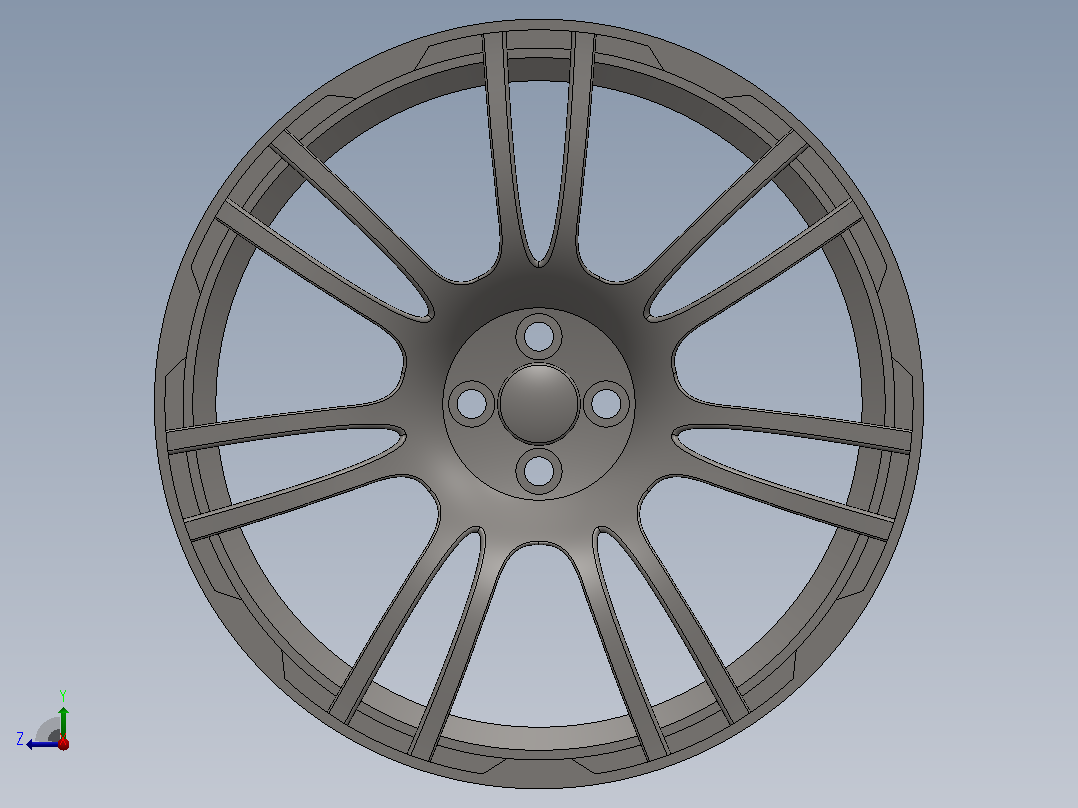Select the right lug bolt hole
Image resolution: width=1078 pixels, height=808 pixels.
606,404
